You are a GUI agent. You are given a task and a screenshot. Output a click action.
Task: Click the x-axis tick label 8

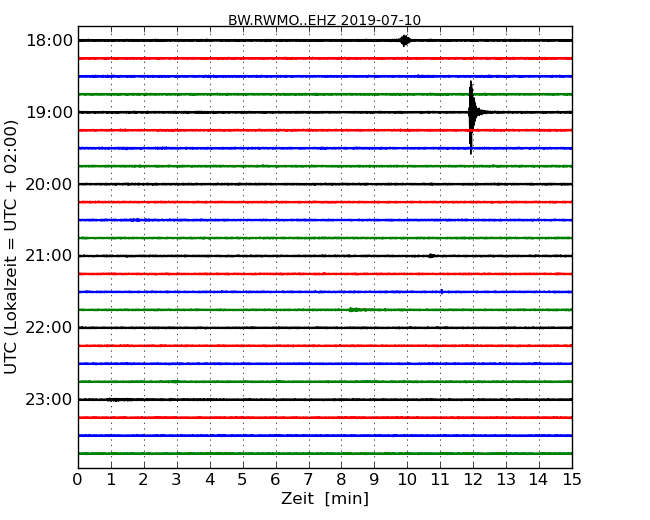coord(341,480)
